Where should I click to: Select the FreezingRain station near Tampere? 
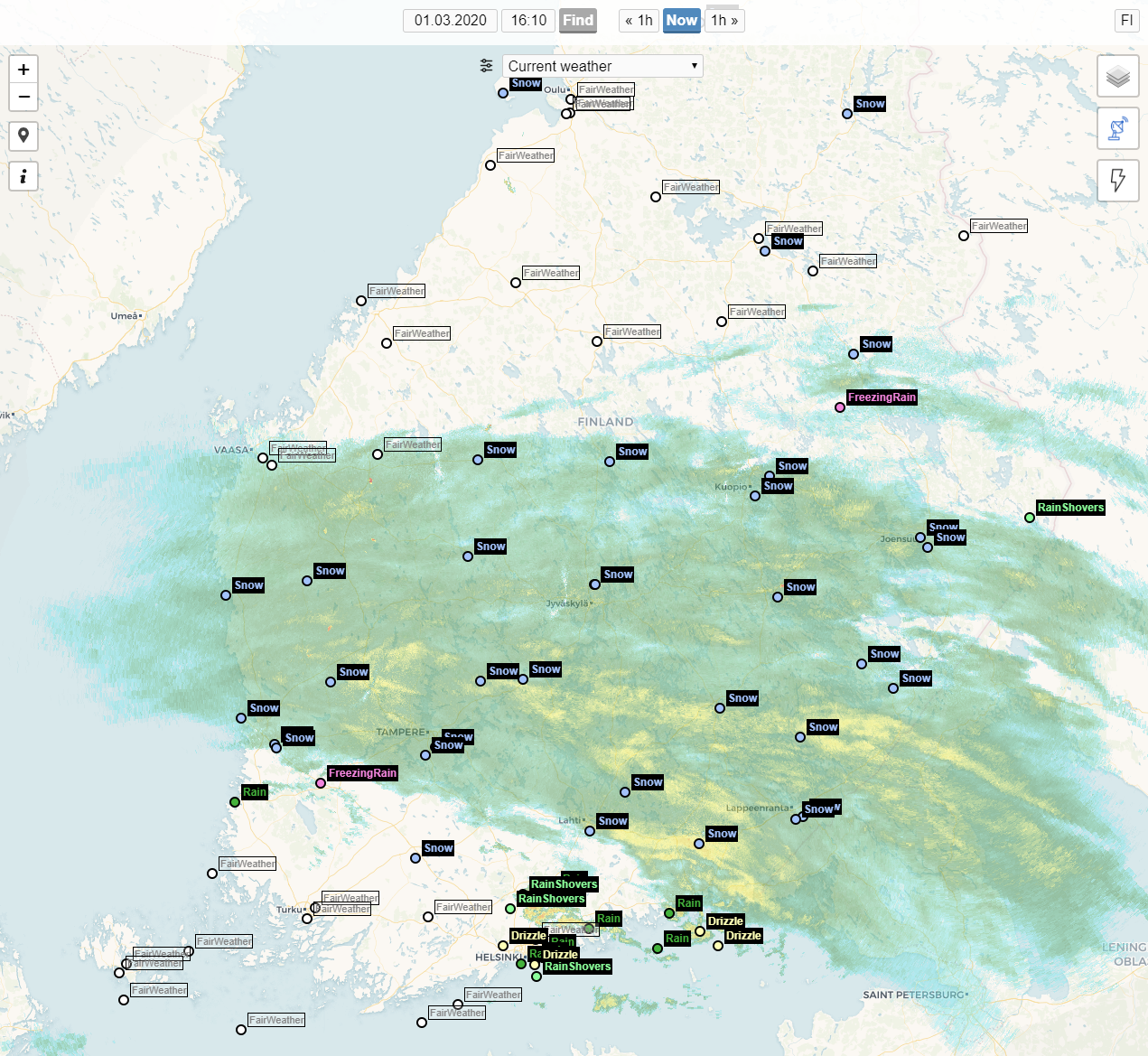pyautogui.click(x=321, y=783)
